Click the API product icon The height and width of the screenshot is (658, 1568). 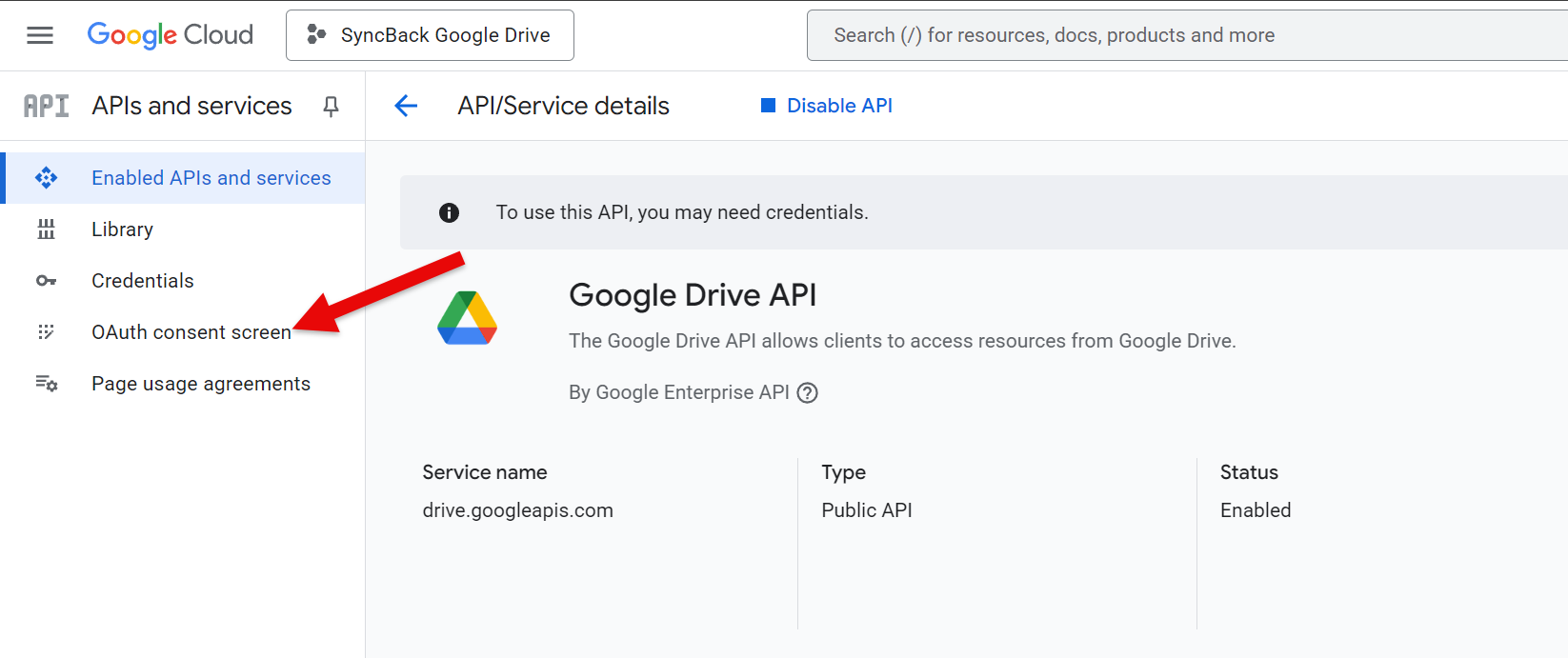point(46,106)
